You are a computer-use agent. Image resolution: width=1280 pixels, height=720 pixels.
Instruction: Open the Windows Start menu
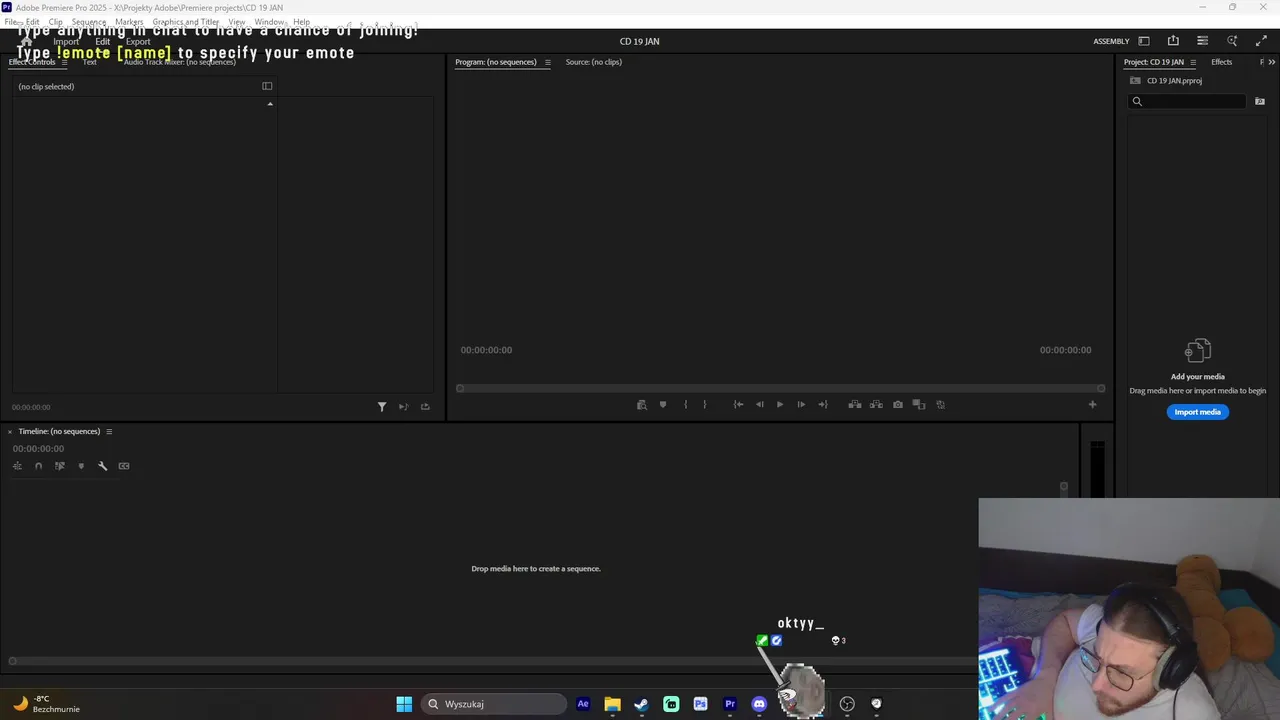(x=404, y=704)
